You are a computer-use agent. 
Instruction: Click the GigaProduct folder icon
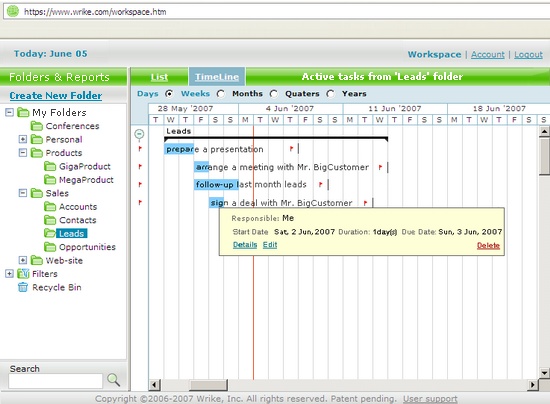(50, 166)
